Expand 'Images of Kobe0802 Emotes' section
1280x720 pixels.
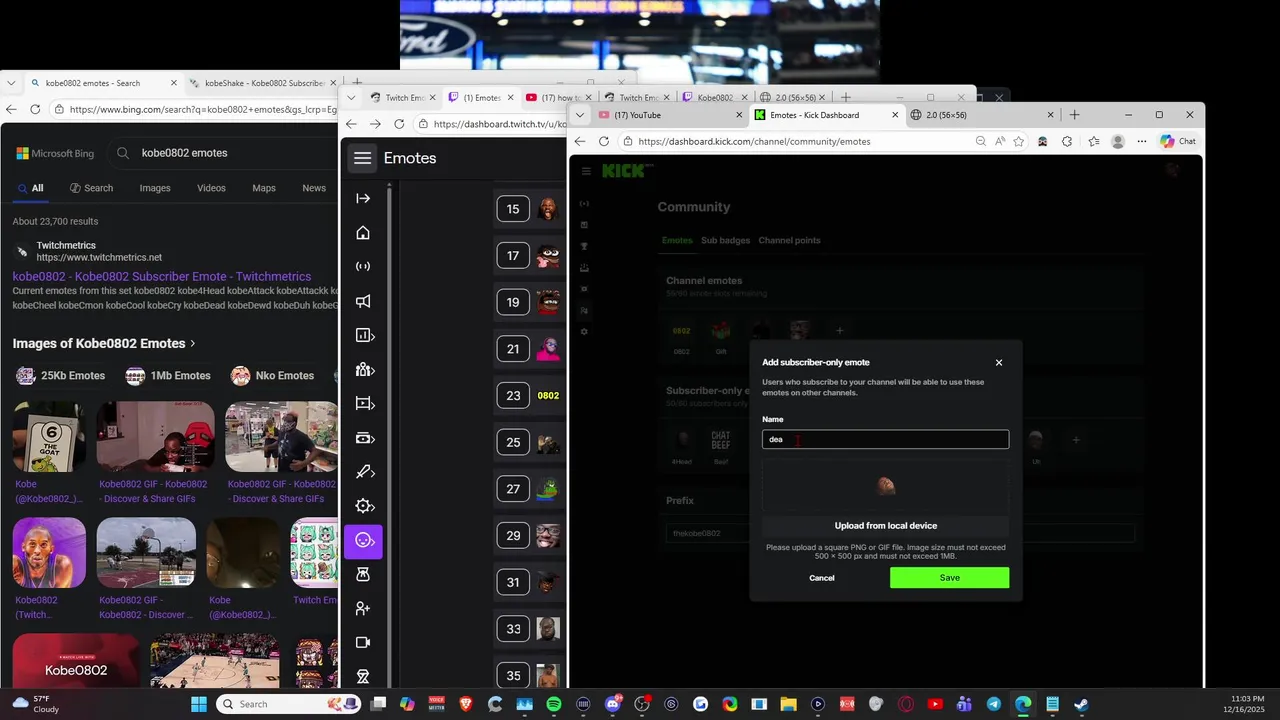[x=104, y=343]
